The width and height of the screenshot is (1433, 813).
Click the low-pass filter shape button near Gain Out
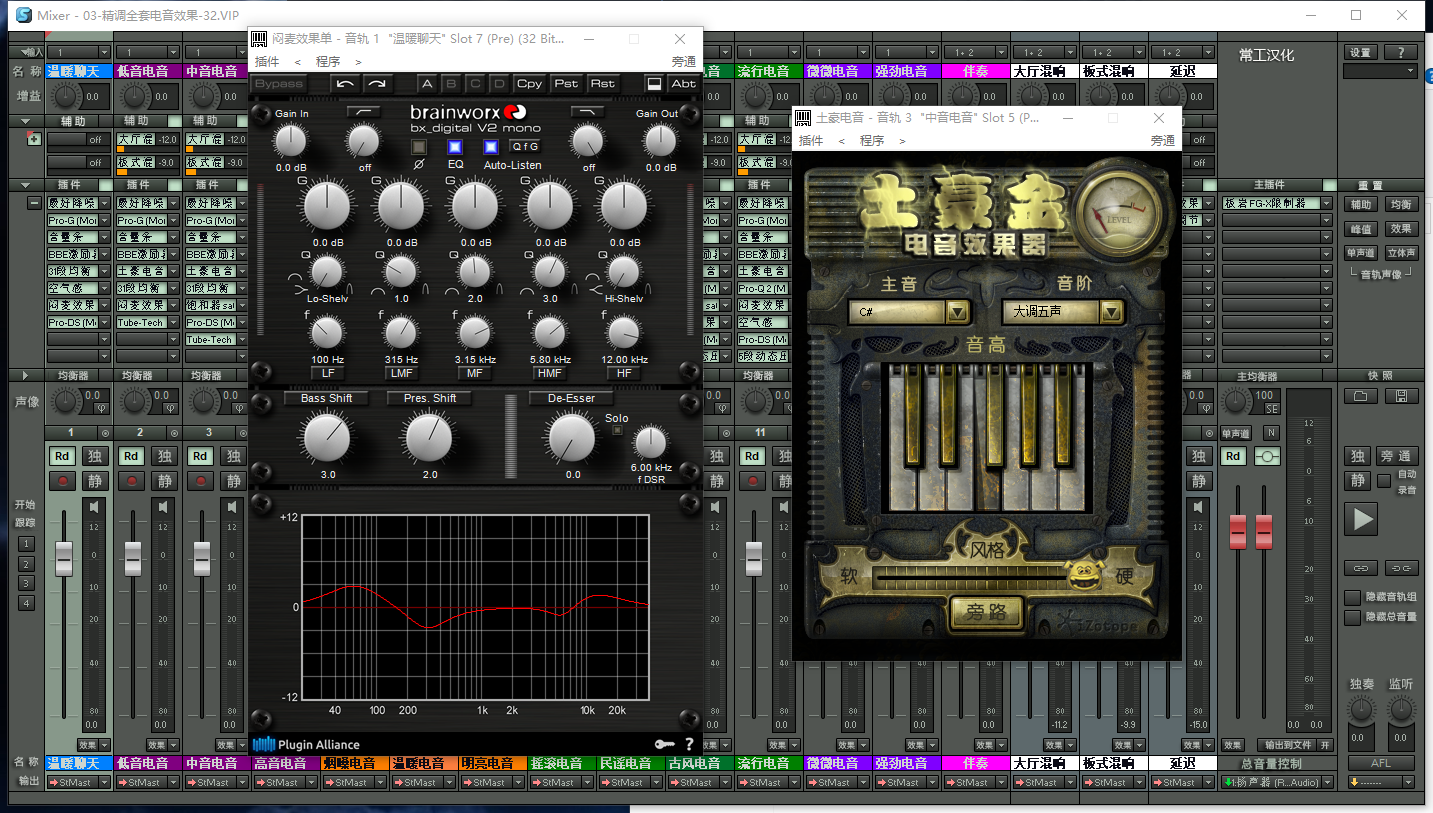click(589, 112)
